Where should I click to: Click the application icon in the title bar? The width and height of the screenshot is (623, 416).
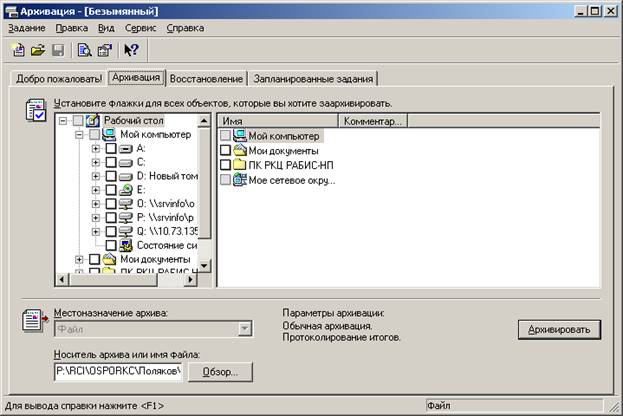[x=11, y=11]
